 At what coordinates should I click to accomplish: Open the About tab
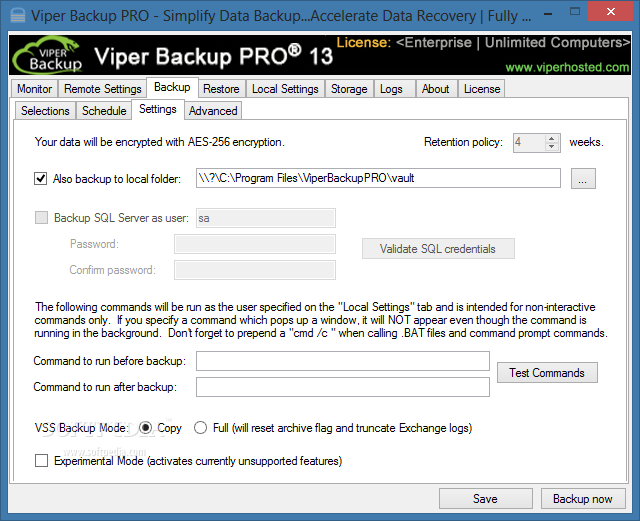pos(436,89)
